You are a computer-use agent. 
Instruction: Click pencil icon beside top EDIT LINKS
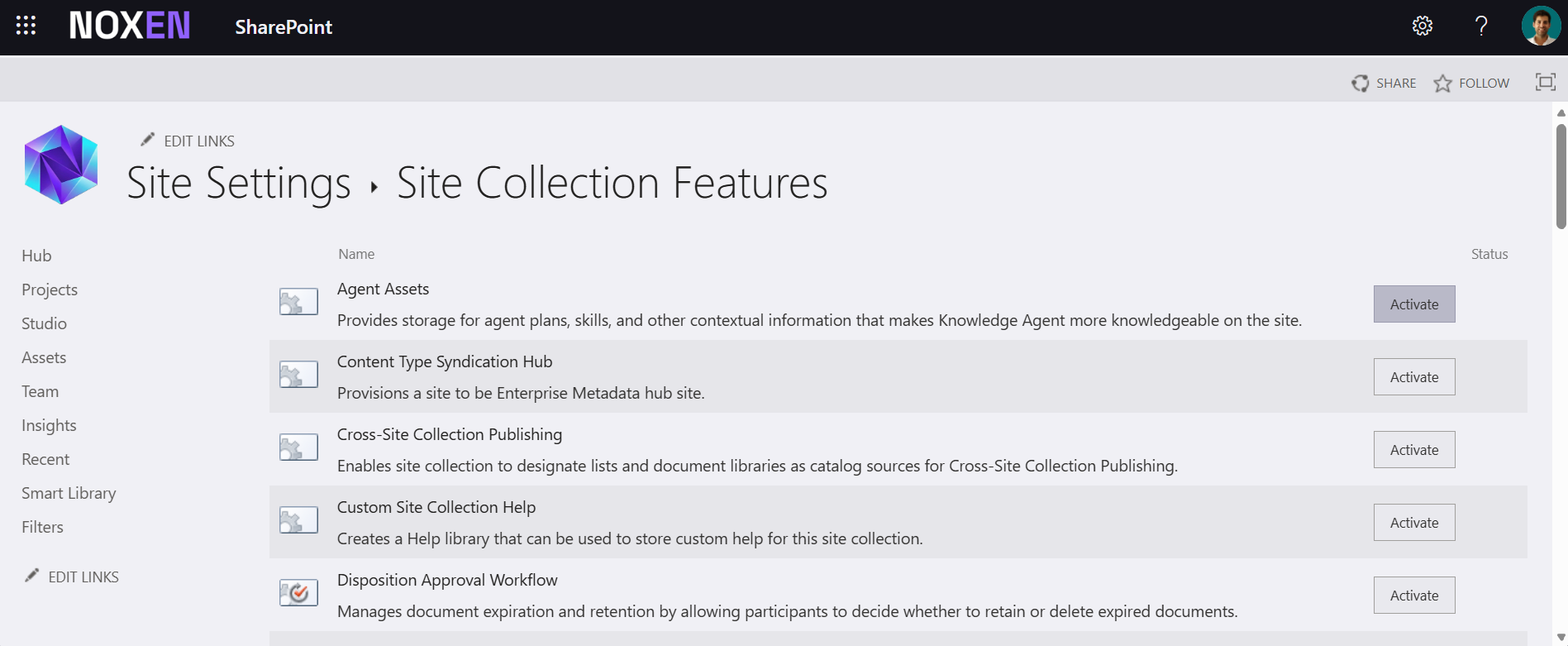coord(147,140)
